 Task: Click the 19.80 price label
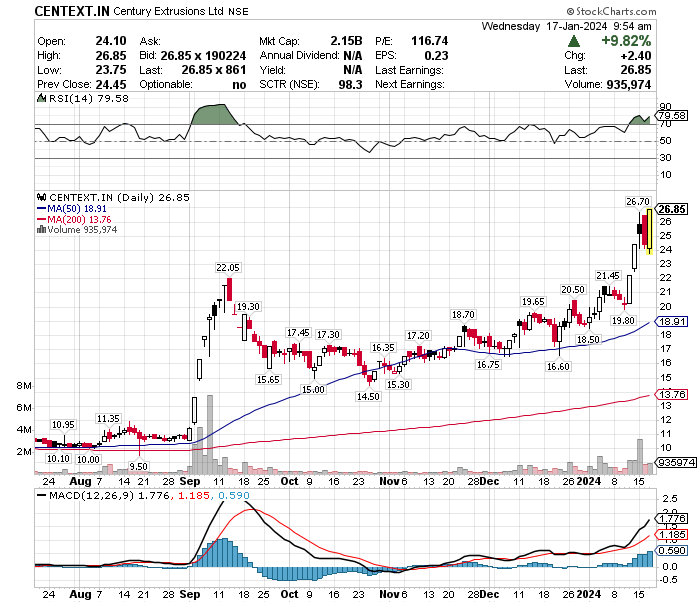coord(623,320)
